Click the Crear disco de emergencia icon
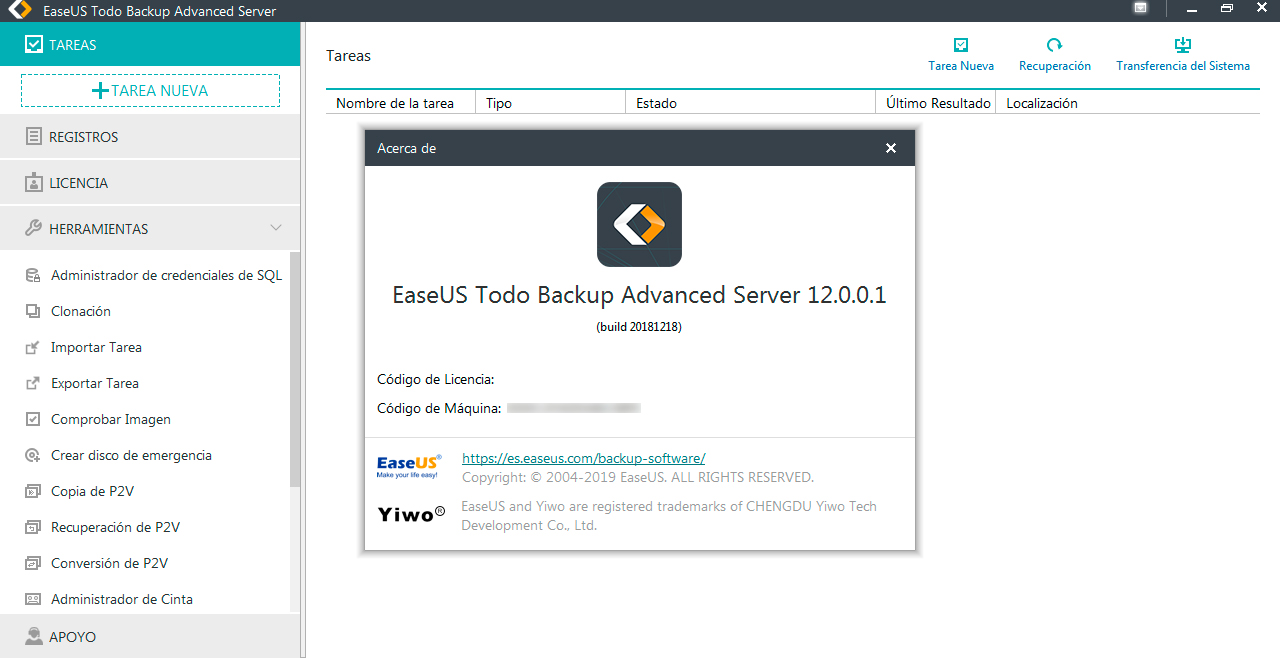Image resolution: width=1280 pixels, height=658 pixels. pyautogui.click(x=33, y=455)
